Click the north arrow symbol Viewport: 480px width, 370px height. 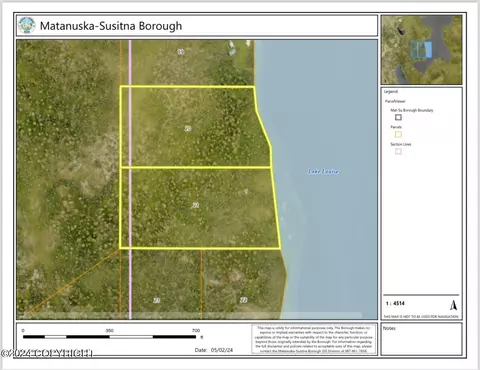[453, 305]
